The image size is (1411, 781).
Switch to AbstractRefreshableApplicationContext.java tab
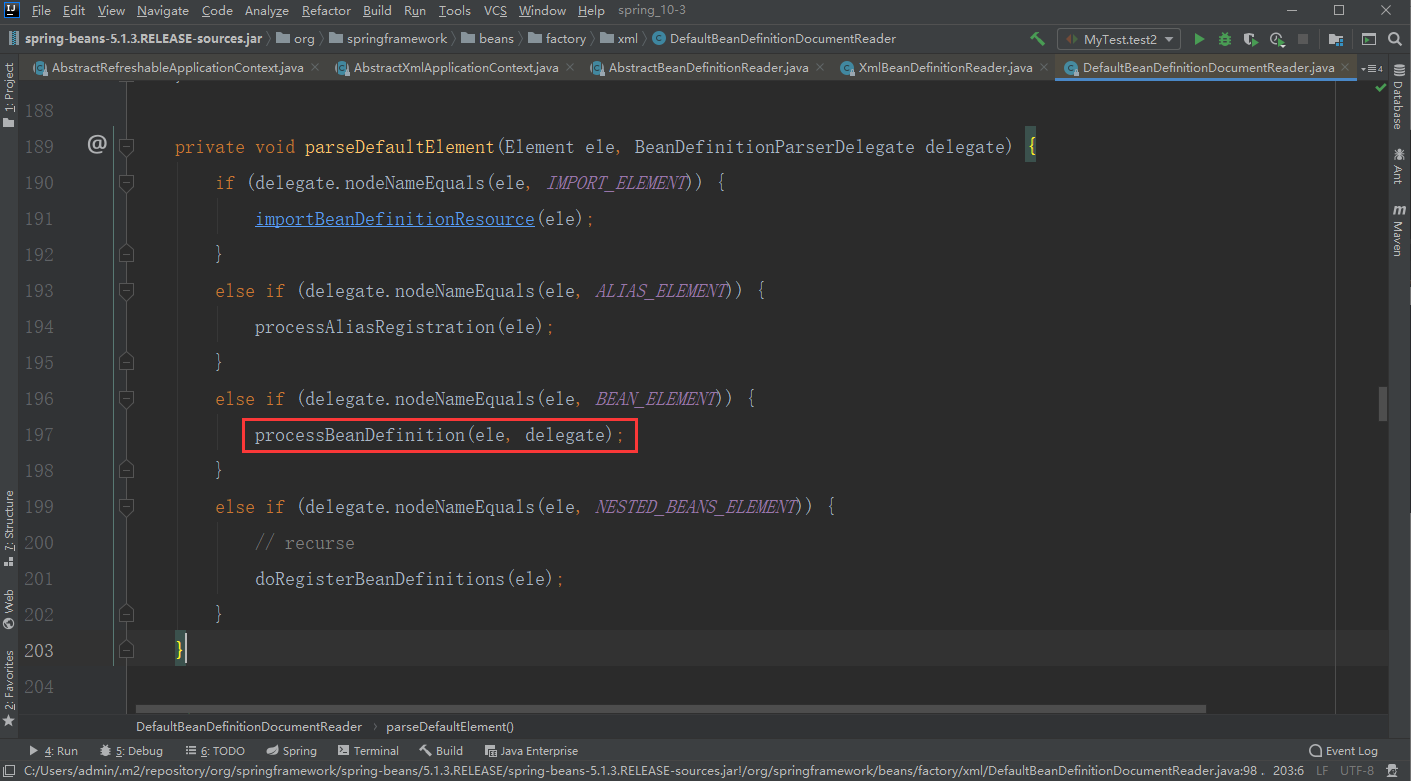(176, 68)
